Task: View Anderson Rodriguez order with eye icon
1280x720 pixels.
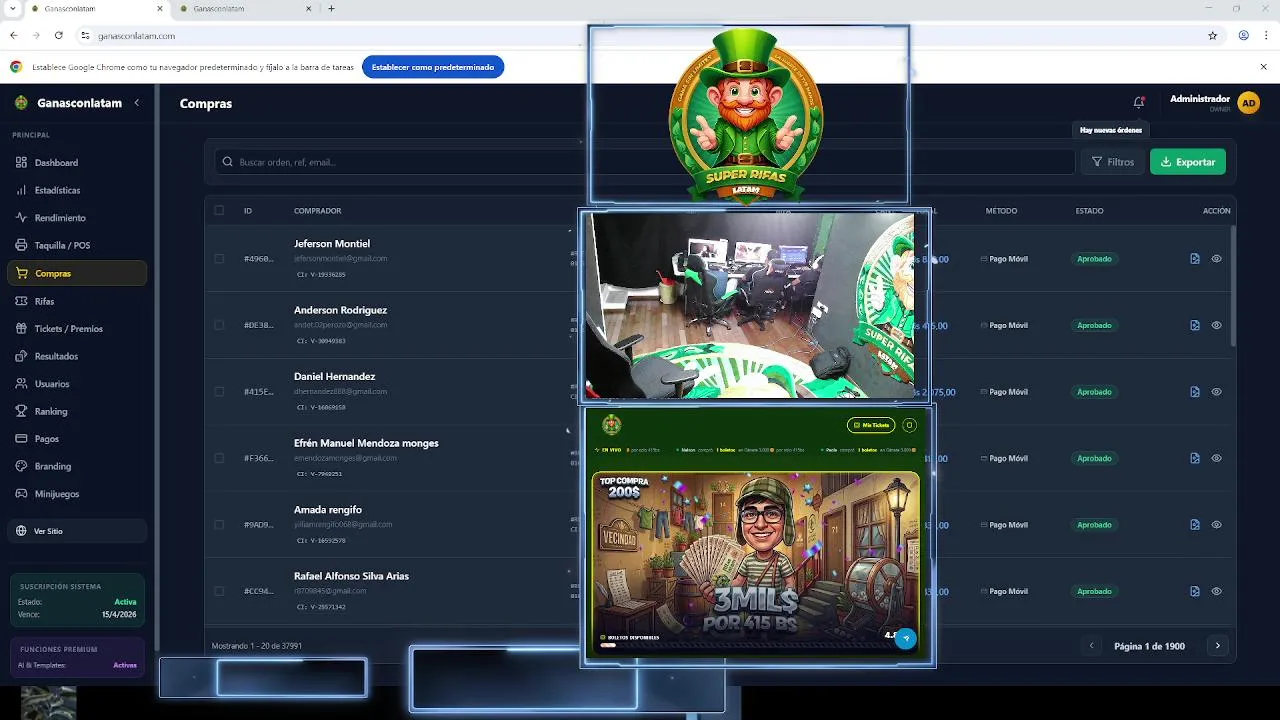Action: 1217,325
